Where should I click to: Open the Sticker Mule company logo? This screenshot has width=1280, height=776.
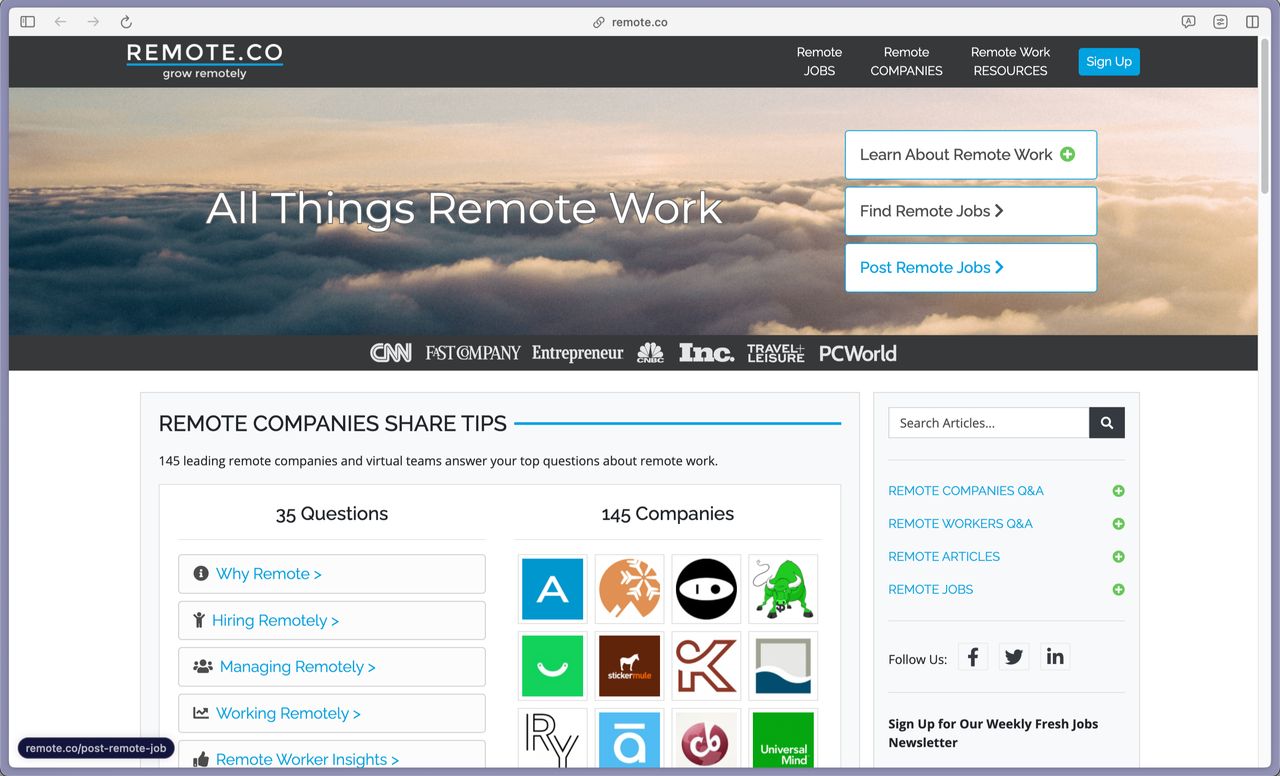(x=629, y=666)
